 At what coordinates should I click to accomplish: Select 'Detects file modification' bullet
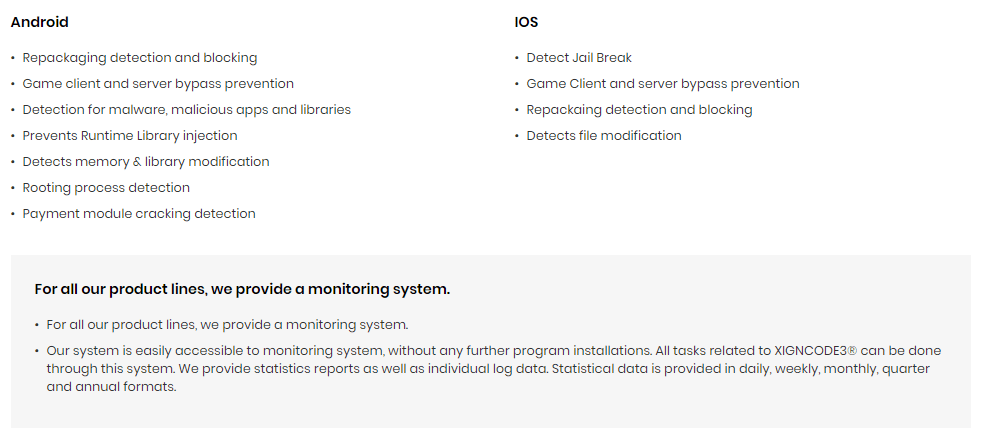604,136
